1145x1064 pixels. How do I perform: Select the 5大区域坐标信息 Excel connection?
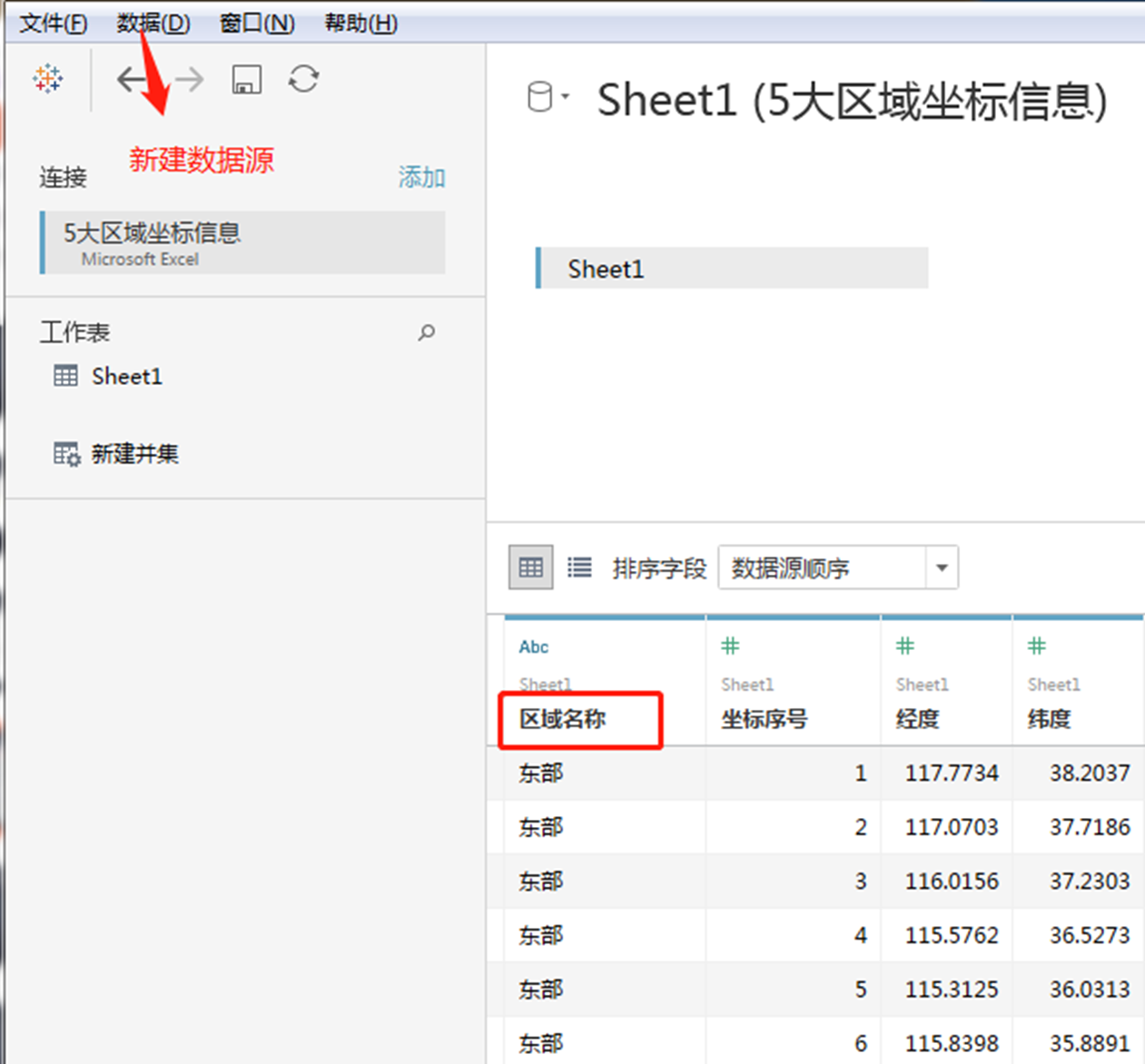click(242, 242)
